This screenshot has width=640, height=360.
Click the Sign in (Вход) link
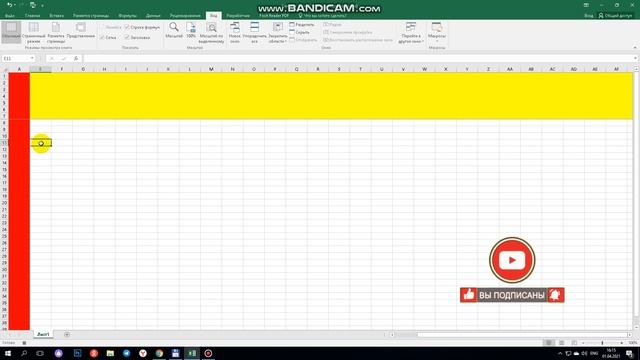tap(589, 16)
